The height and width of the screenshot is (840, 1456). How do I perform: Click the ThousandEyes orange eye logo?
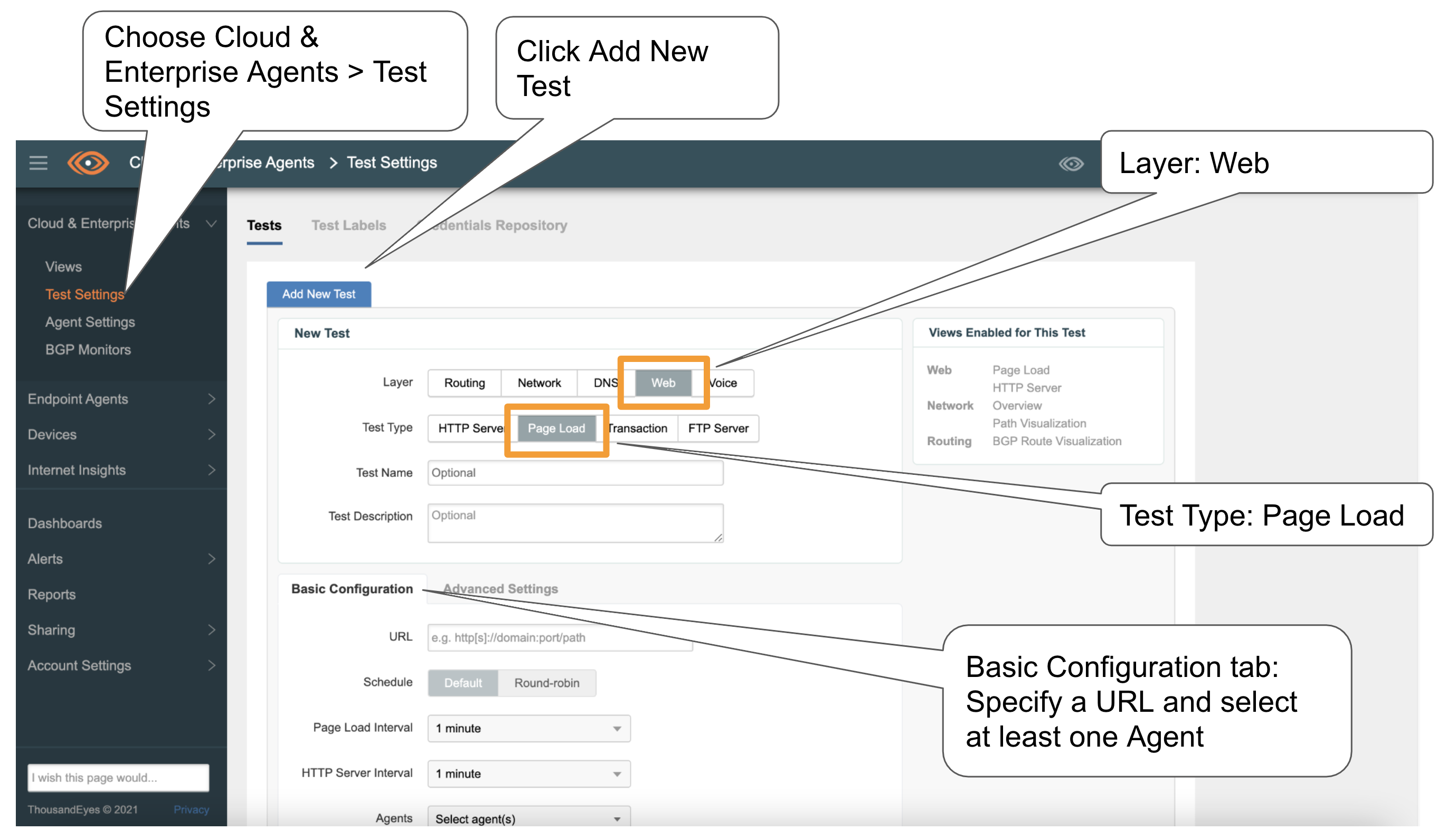click(88, 163)
